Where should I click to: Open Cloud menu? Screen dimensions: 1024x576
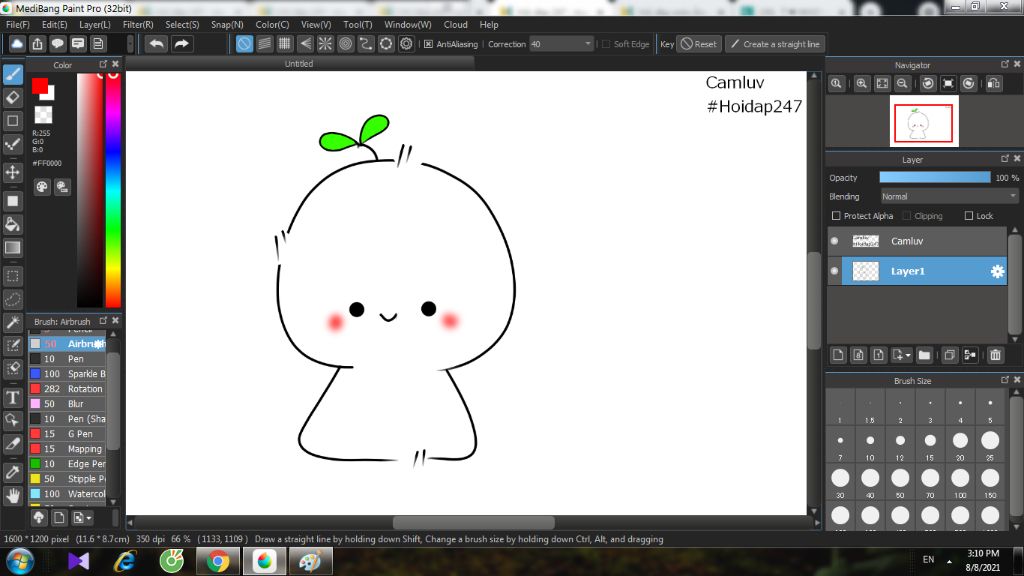[x=455, y=24]
